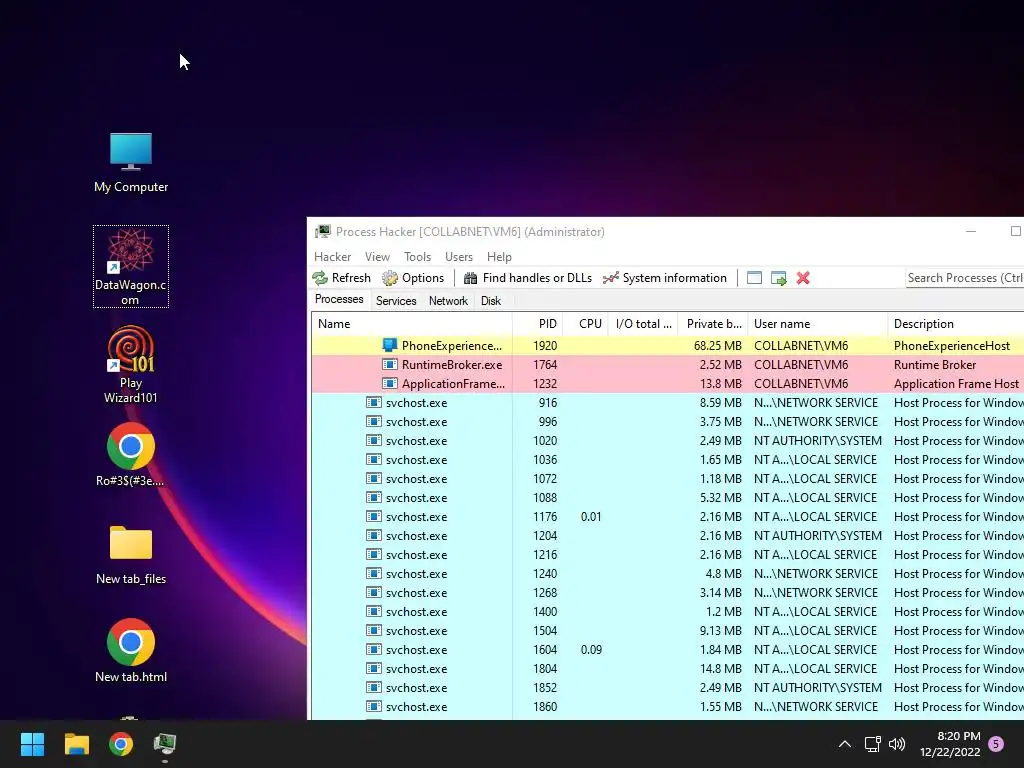Select svchost.exe with PID 1860

point(667,707)
